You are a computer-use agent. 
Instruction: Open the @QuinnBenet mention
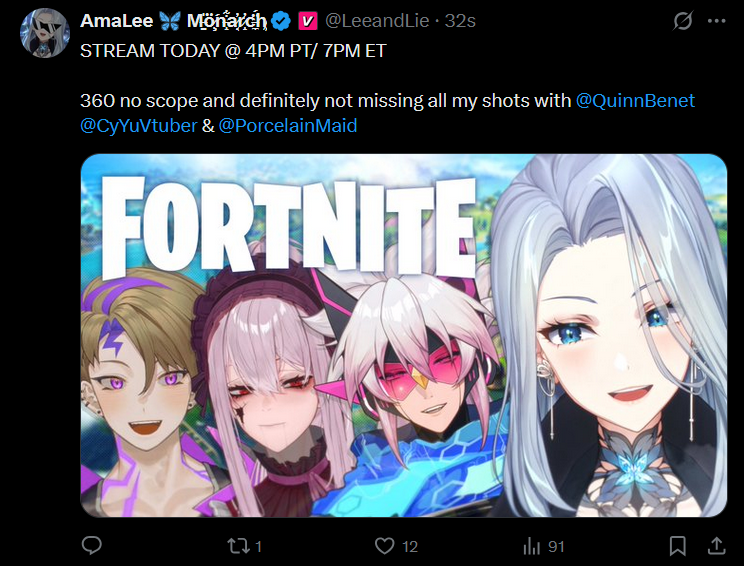click(x=635, y=101)
